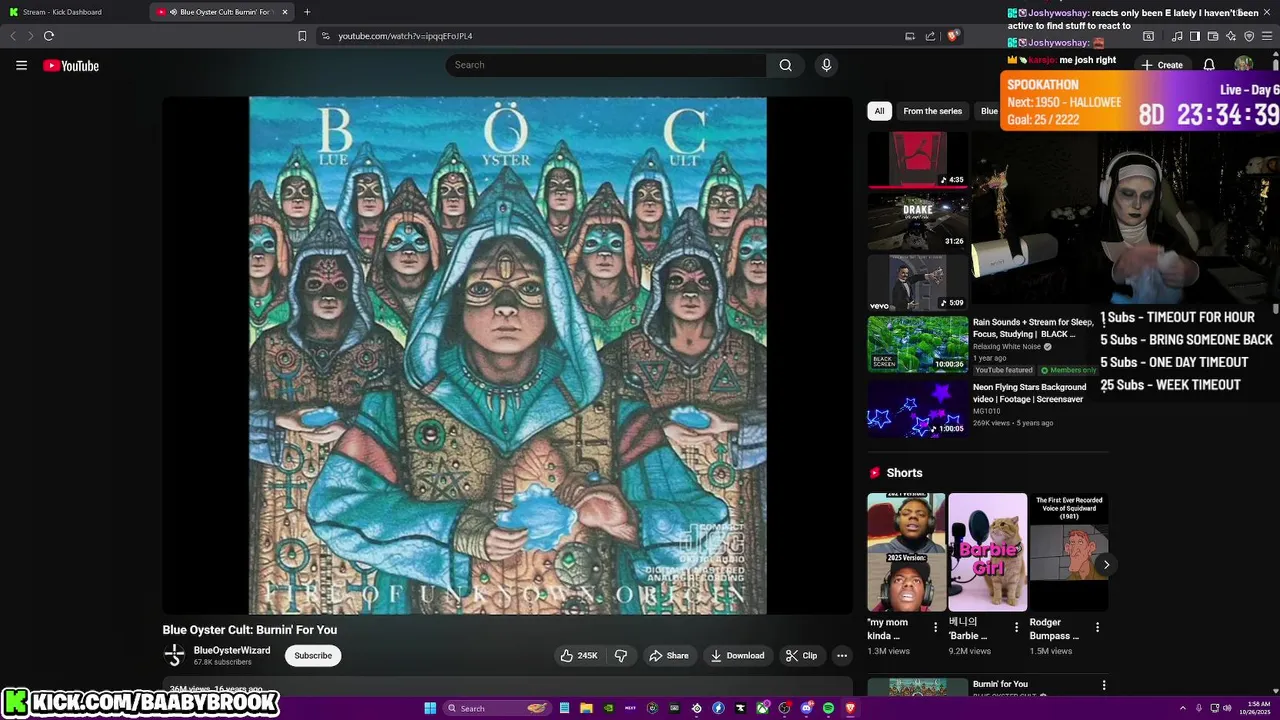
Task: Reload the YouTube page
Action: click(x=48, y=36)
